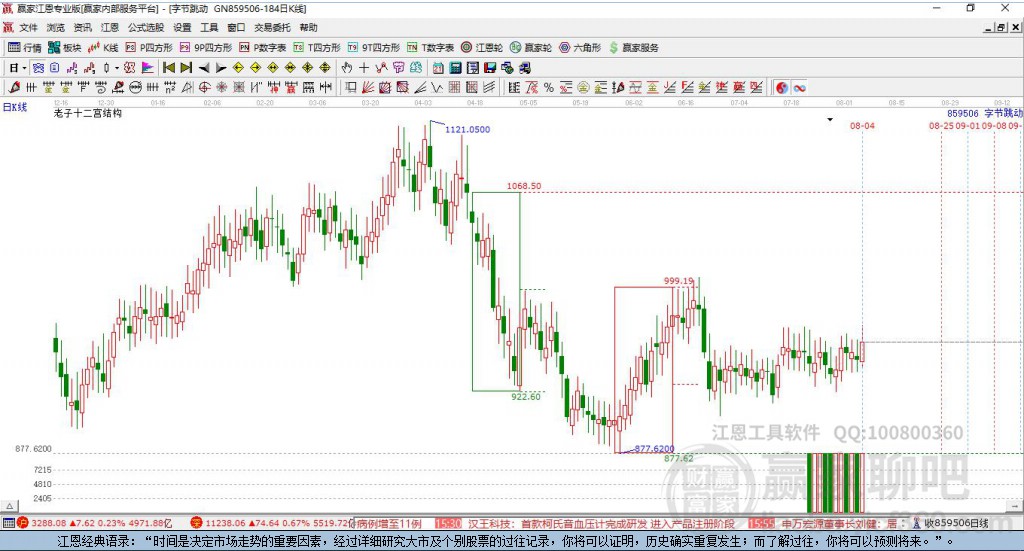Open the T数字表 number table

point(430,48)
